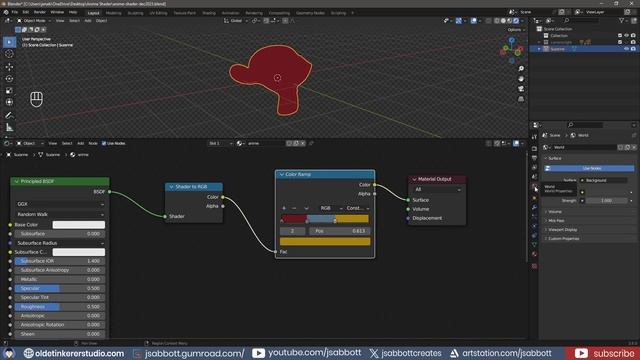This screenshot has height=360, width=640.
Task: Toggle visibility eye of Collection in outliner
Action: [626, 36]
